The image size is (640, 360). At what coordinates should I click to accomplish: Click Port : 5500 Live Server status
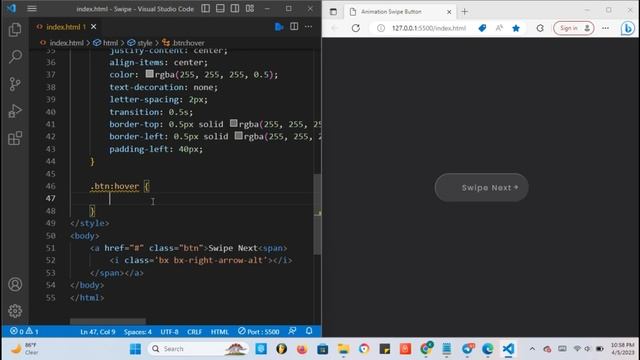[x=259, y=331]
